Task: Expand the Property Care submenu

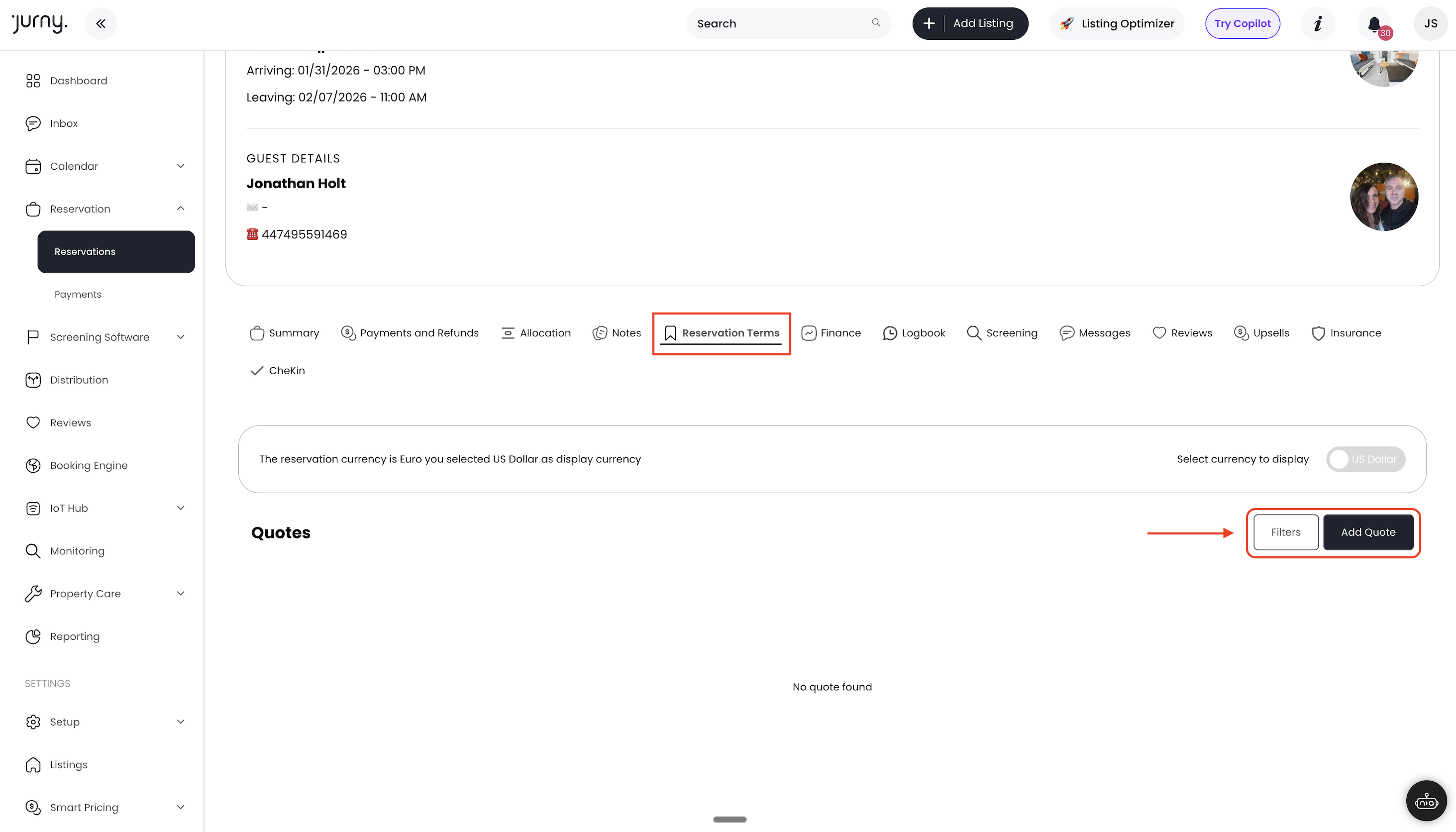Action: [181, 593]
